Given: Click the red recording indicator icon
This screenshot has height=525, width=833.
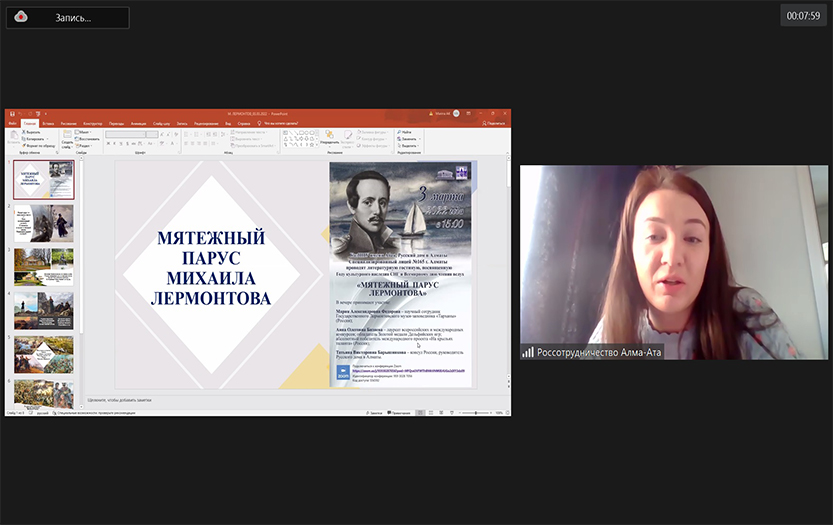Looking at the screenshot, I should pos(21,17).
